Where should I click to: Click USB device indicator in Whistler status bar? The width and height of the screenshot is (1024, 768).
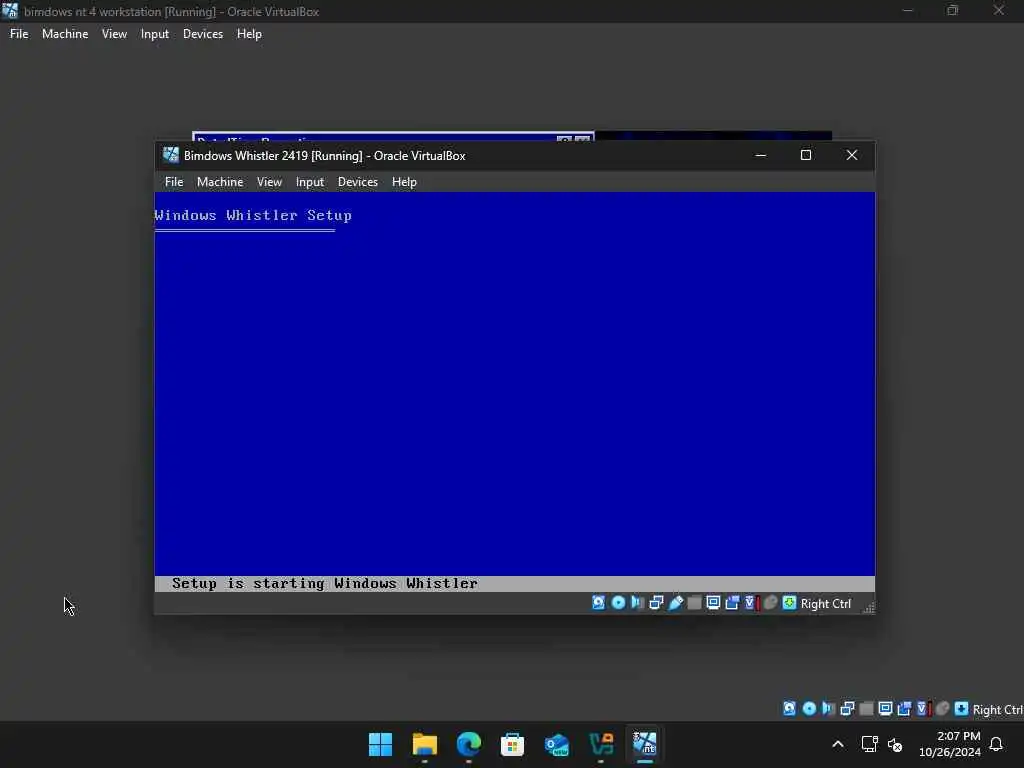(x=676, y=603)
